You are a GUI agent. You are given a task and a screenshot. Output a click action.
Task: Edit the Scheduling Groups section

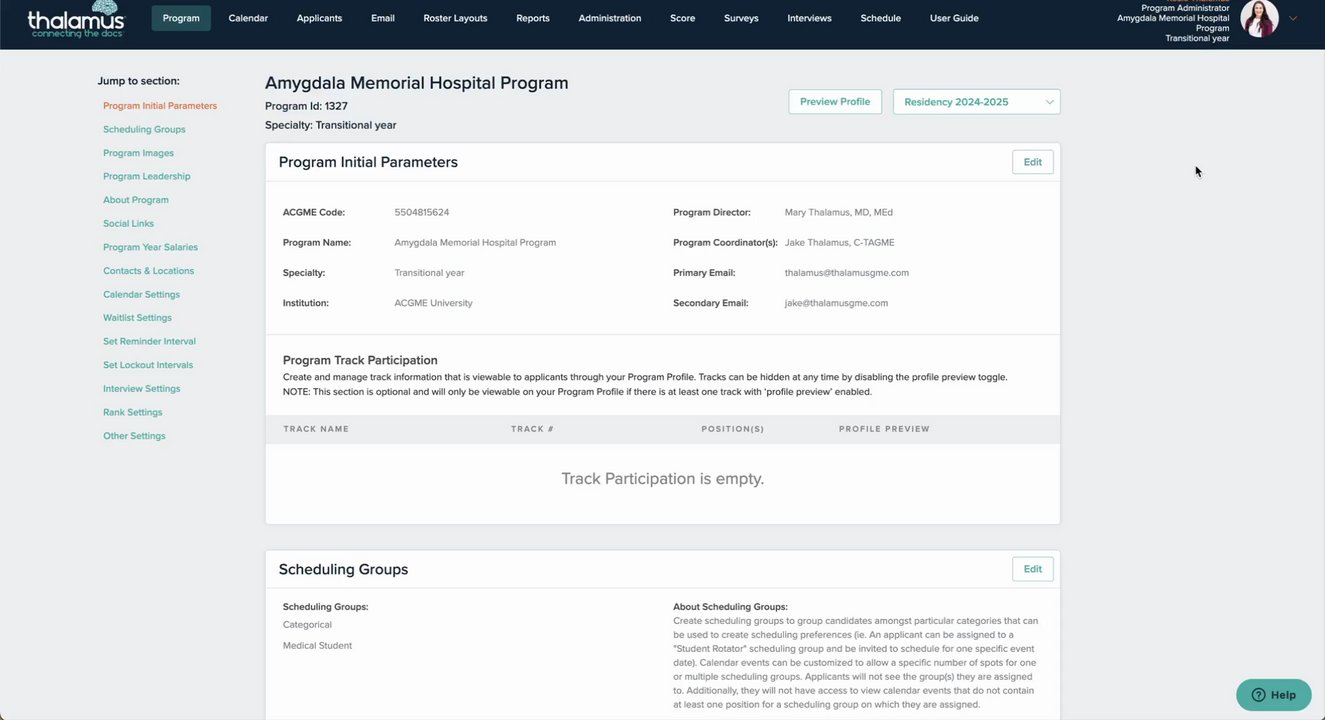click(1033, 569)
